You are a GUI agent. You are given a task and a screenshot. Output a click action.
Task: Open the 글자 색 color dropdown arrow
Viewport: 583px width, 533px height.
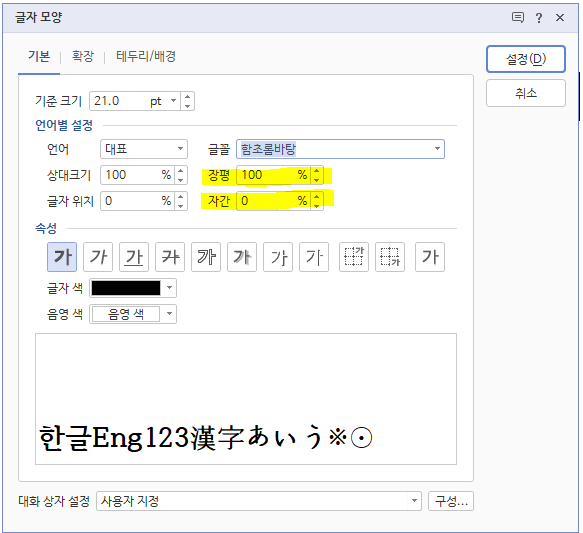170,288
